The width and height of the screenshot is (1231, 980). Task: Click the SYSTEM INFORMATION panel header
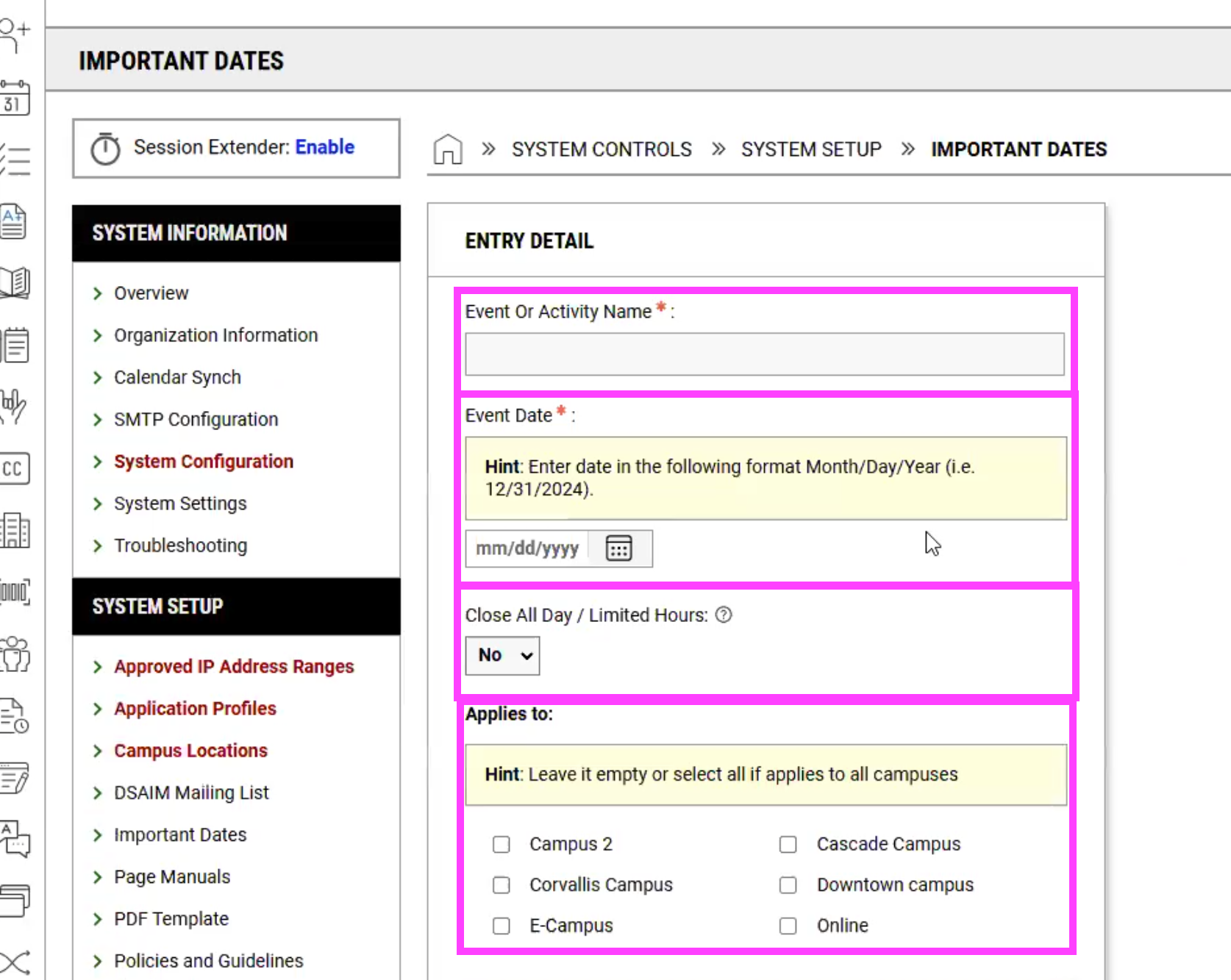pos(236,233)
